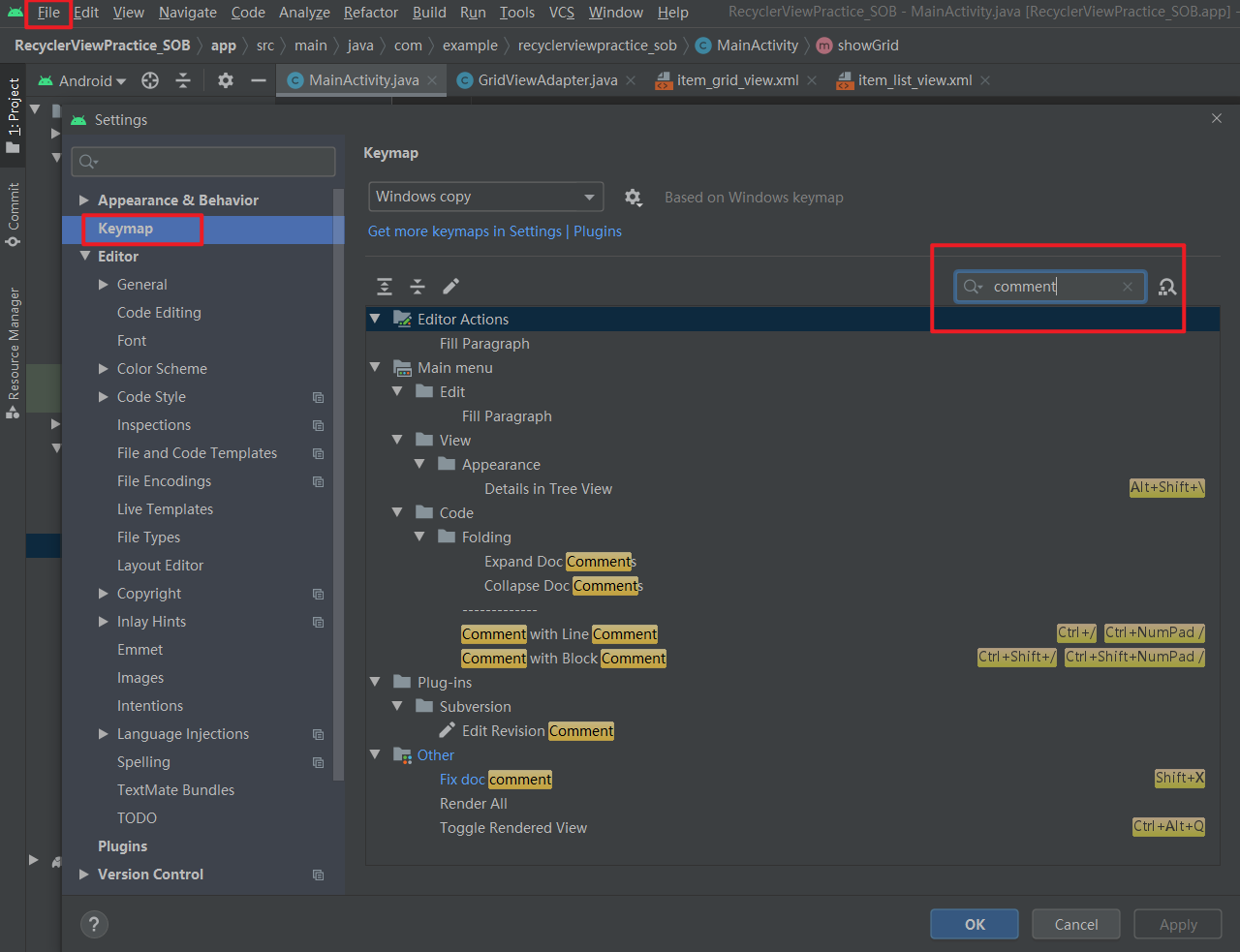This screenshot has width=1240, height=952.
Task: Click the expand-all icon in the keymap toolbar
Action: pyautogui.click(x=385, y=287)
